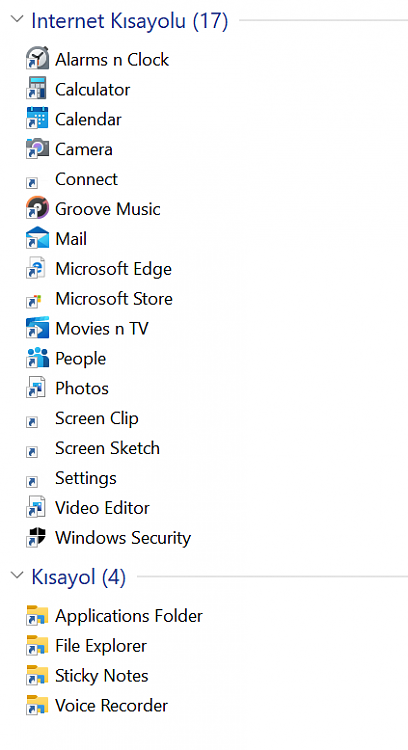The image size is (408, 750).
Task: Open the Alarms n Clock shortcut icon
Action: click(x=37, y=59)
